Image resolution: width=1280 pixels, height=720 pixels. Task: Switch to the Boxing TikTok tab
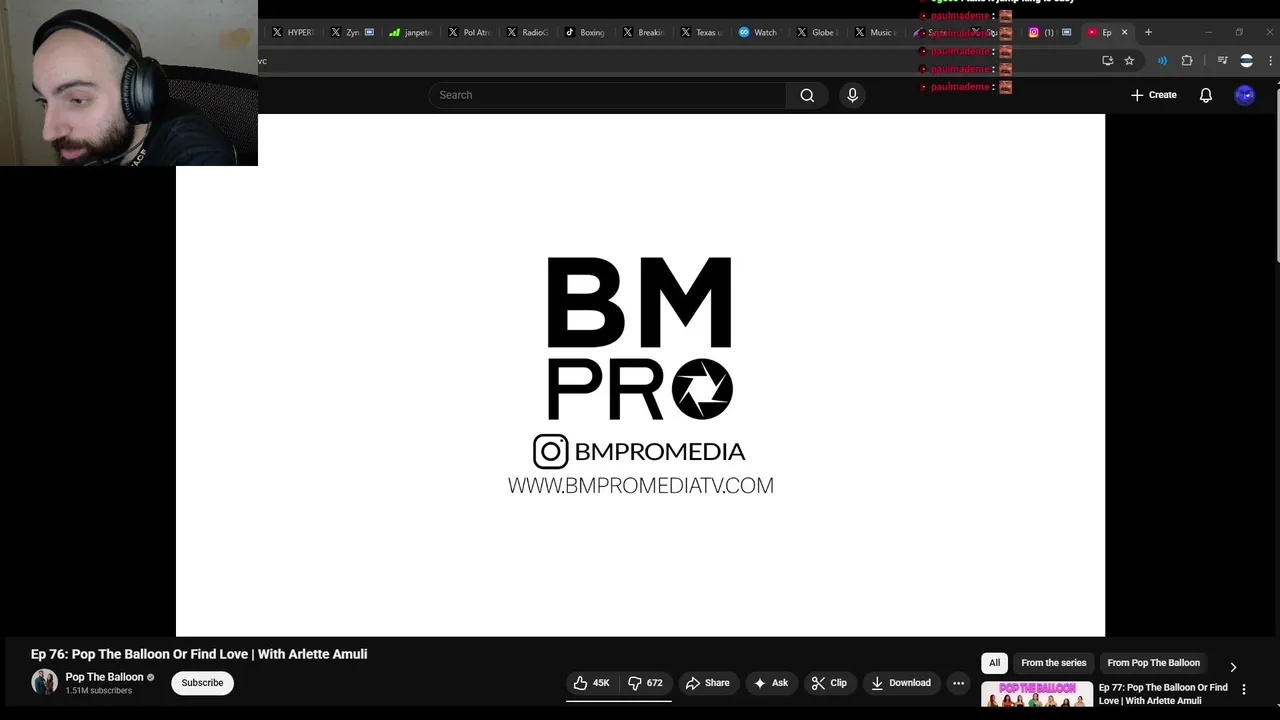[585, 32]
